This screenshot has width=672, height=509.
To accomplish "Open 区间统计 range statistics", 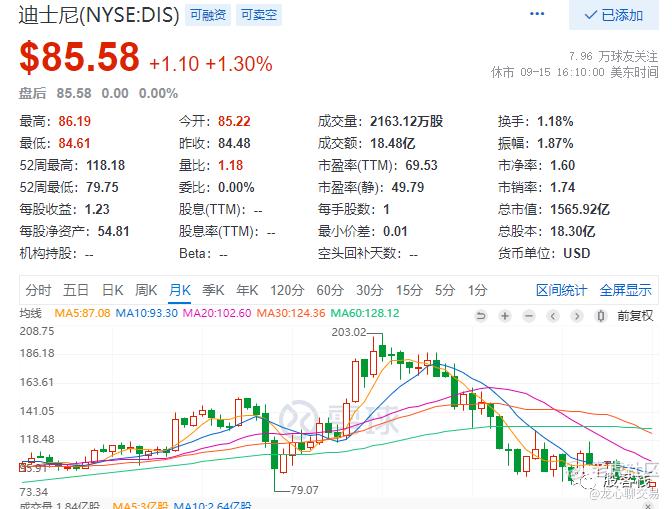I will [561, 290].
